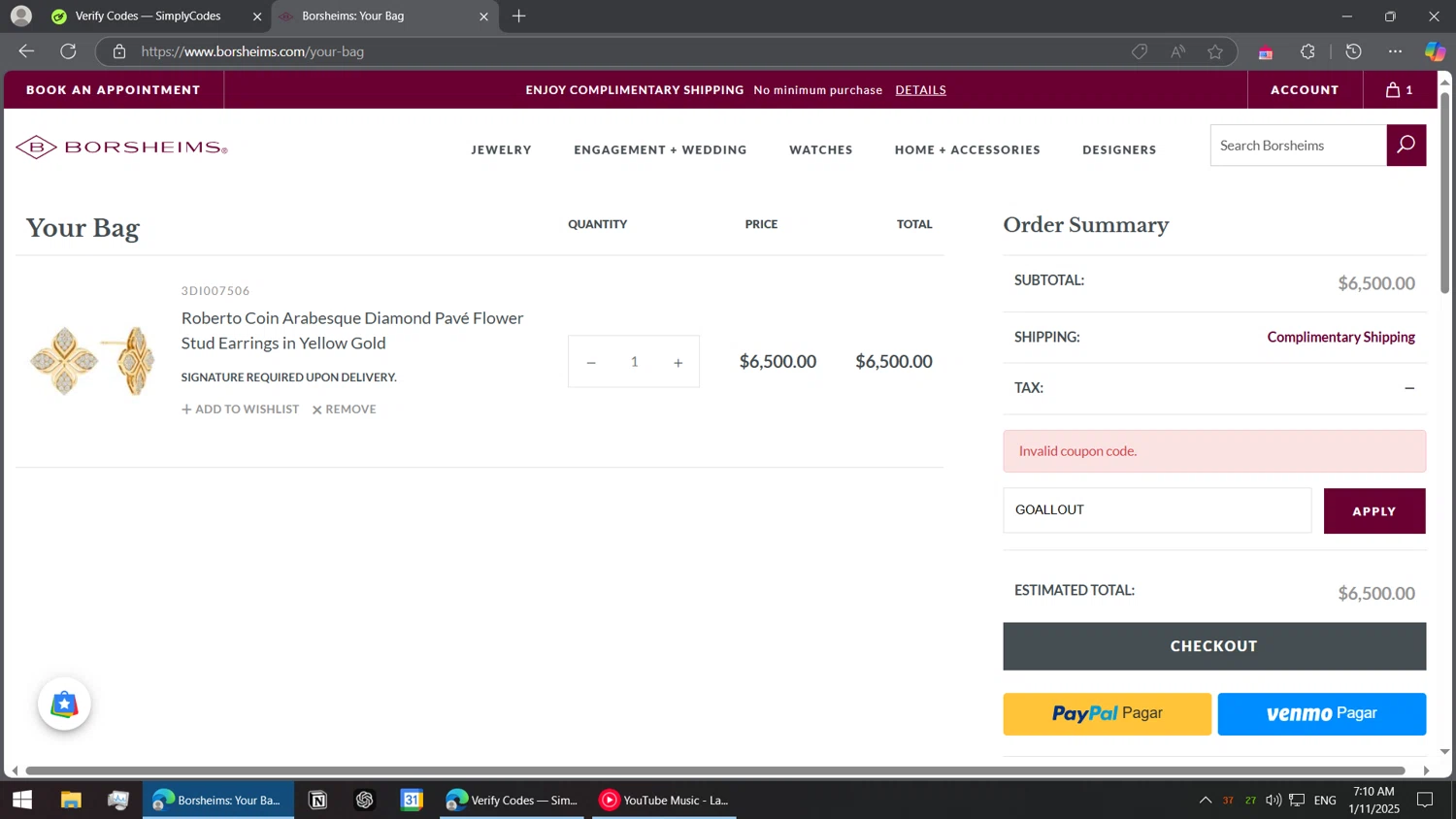The height and width of the screenshot is (819, 1456).
Task: Open the ENG language indicator
Action: 1325,800
